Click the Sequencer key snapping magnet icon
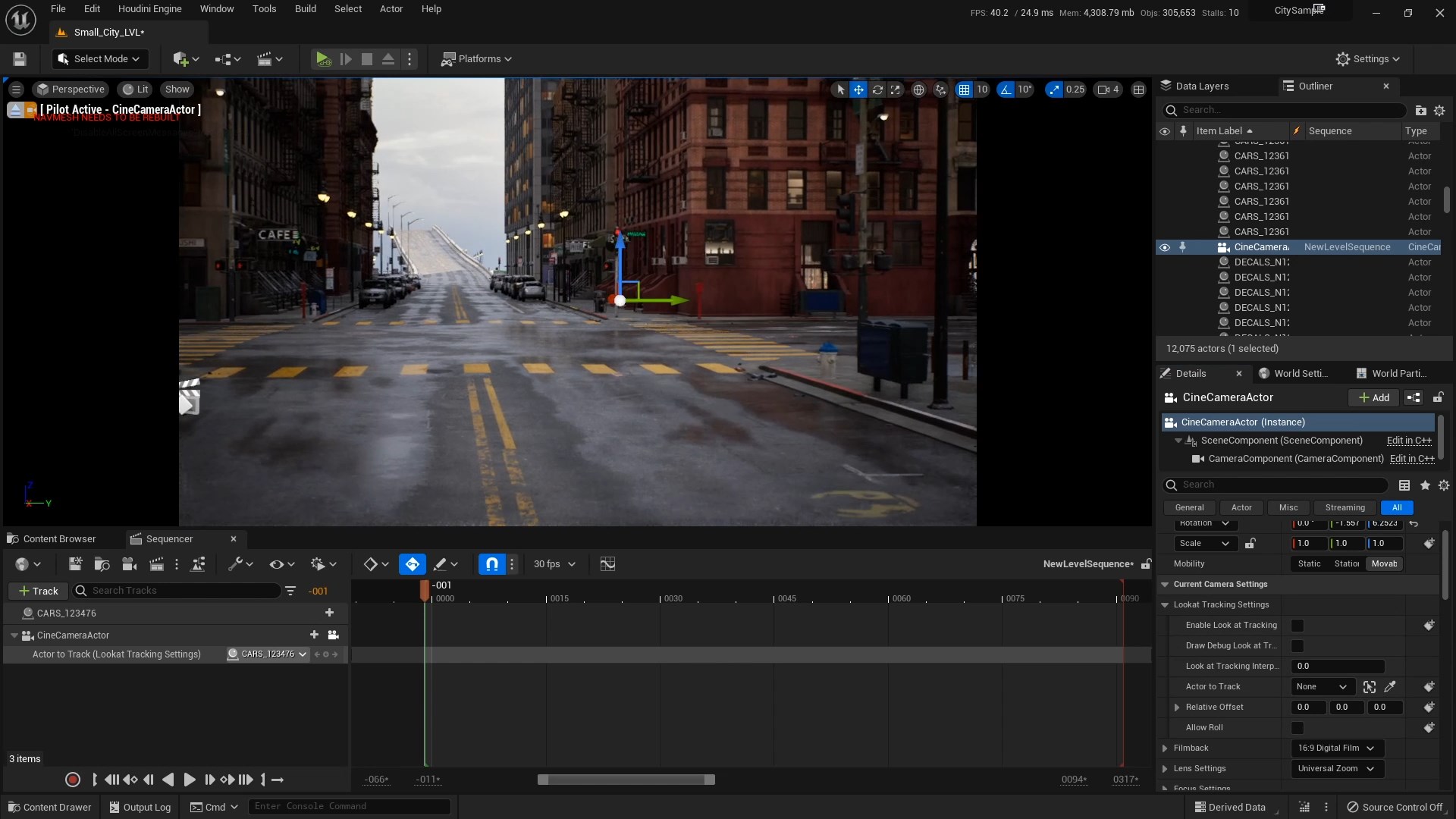The height and width of the screenshot is (819, 1456). click(x=492, y=564)
